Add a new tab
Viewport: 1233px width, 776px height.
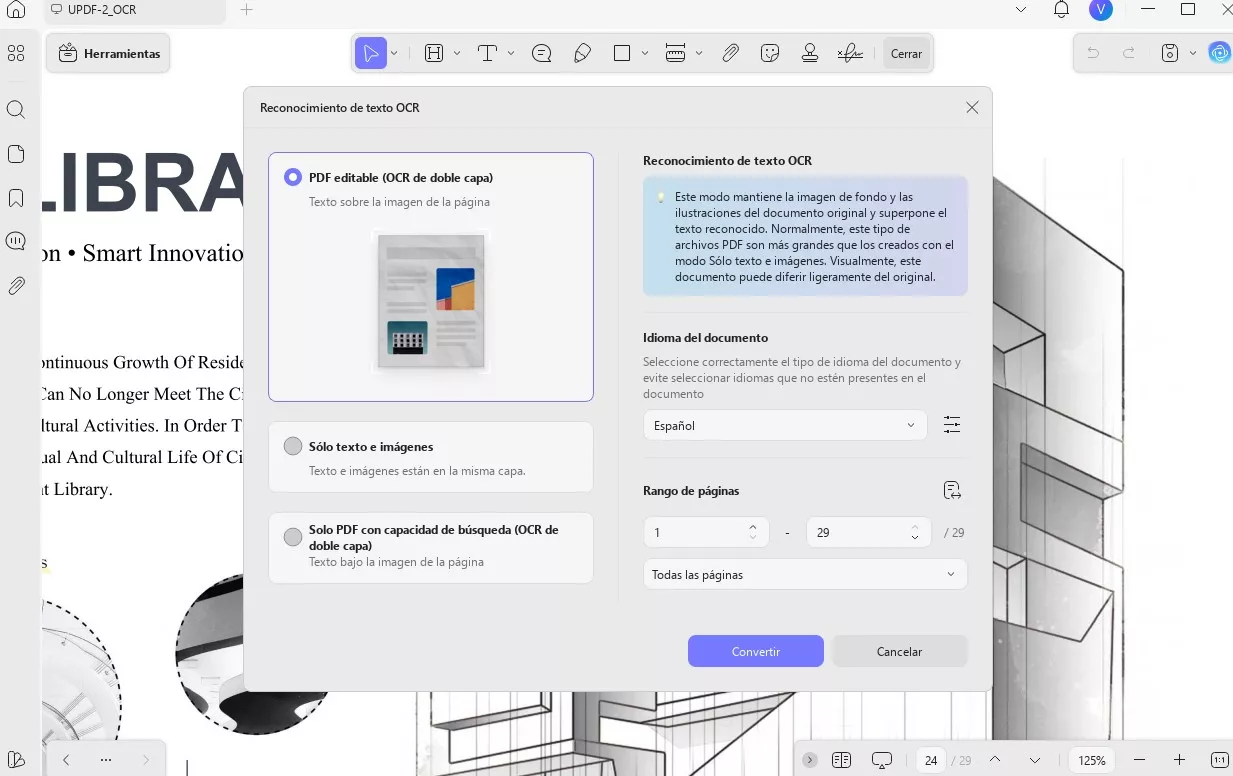click(x=247, y=10)
